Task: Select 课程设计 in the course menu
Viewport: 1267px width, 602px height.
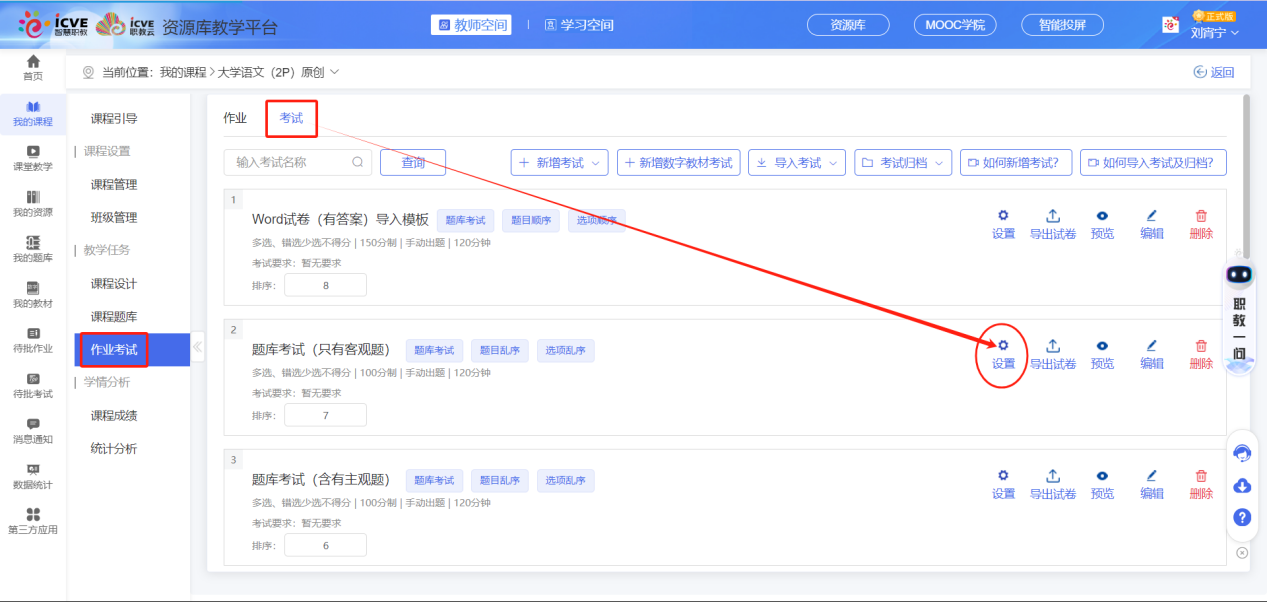Action: coord(114,284)
